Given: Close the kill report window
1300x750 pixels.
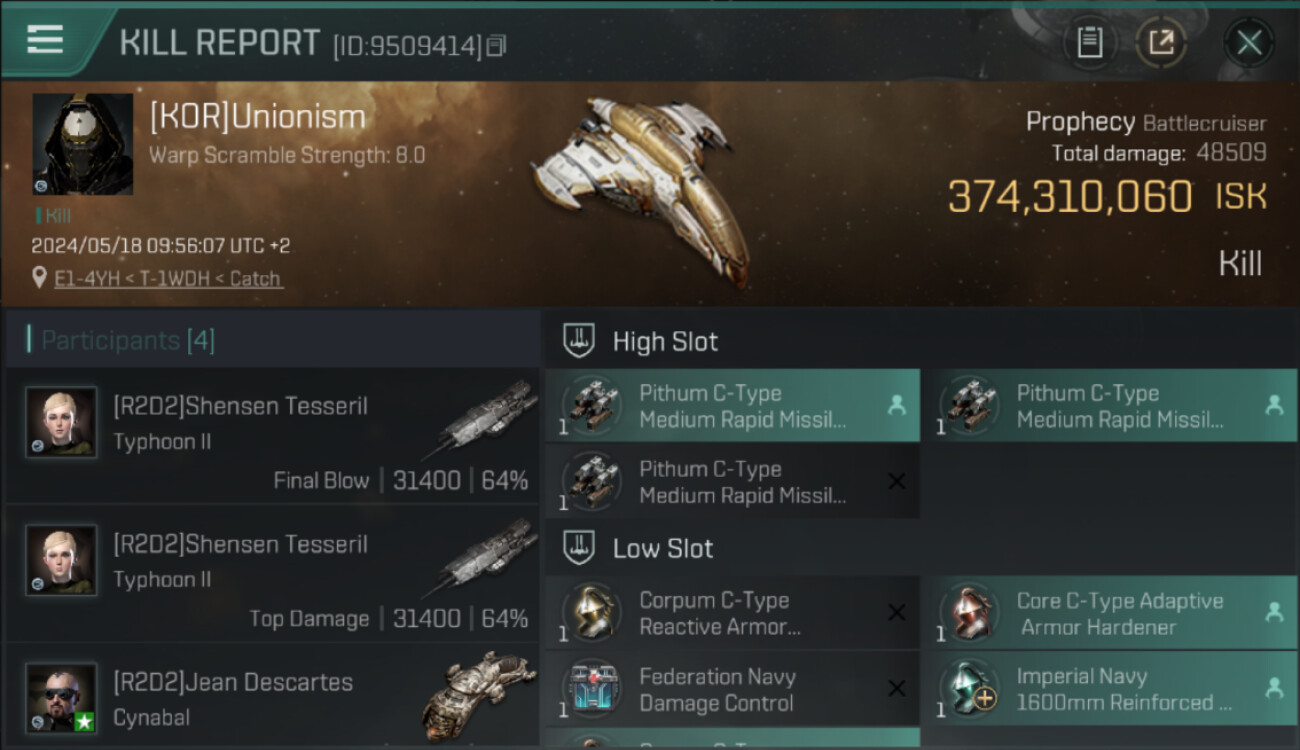Looking at the screenshot, I should pyautogui.click(x=1249, y=43).
